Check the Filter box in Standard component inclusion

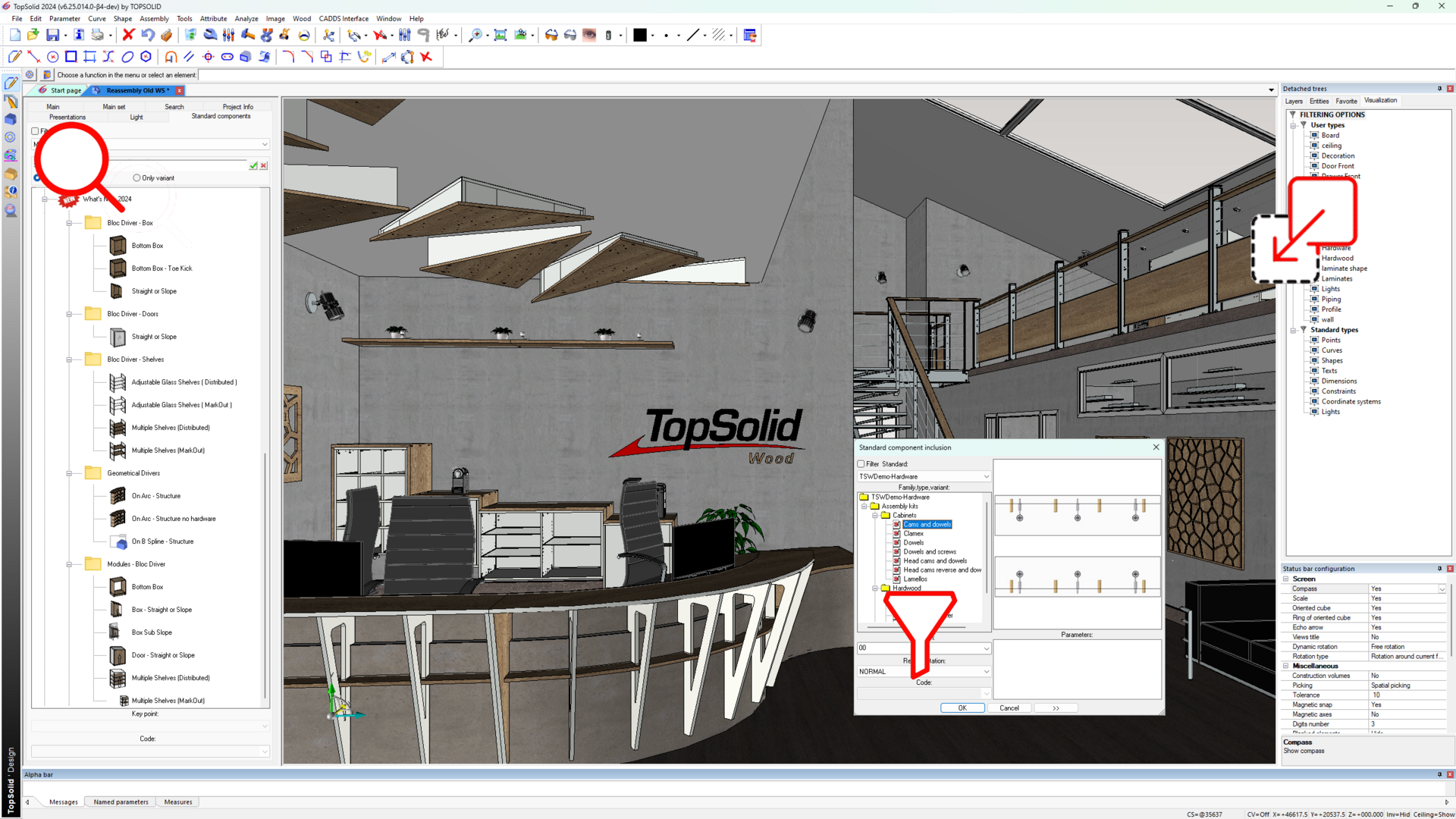coord(861,464)
